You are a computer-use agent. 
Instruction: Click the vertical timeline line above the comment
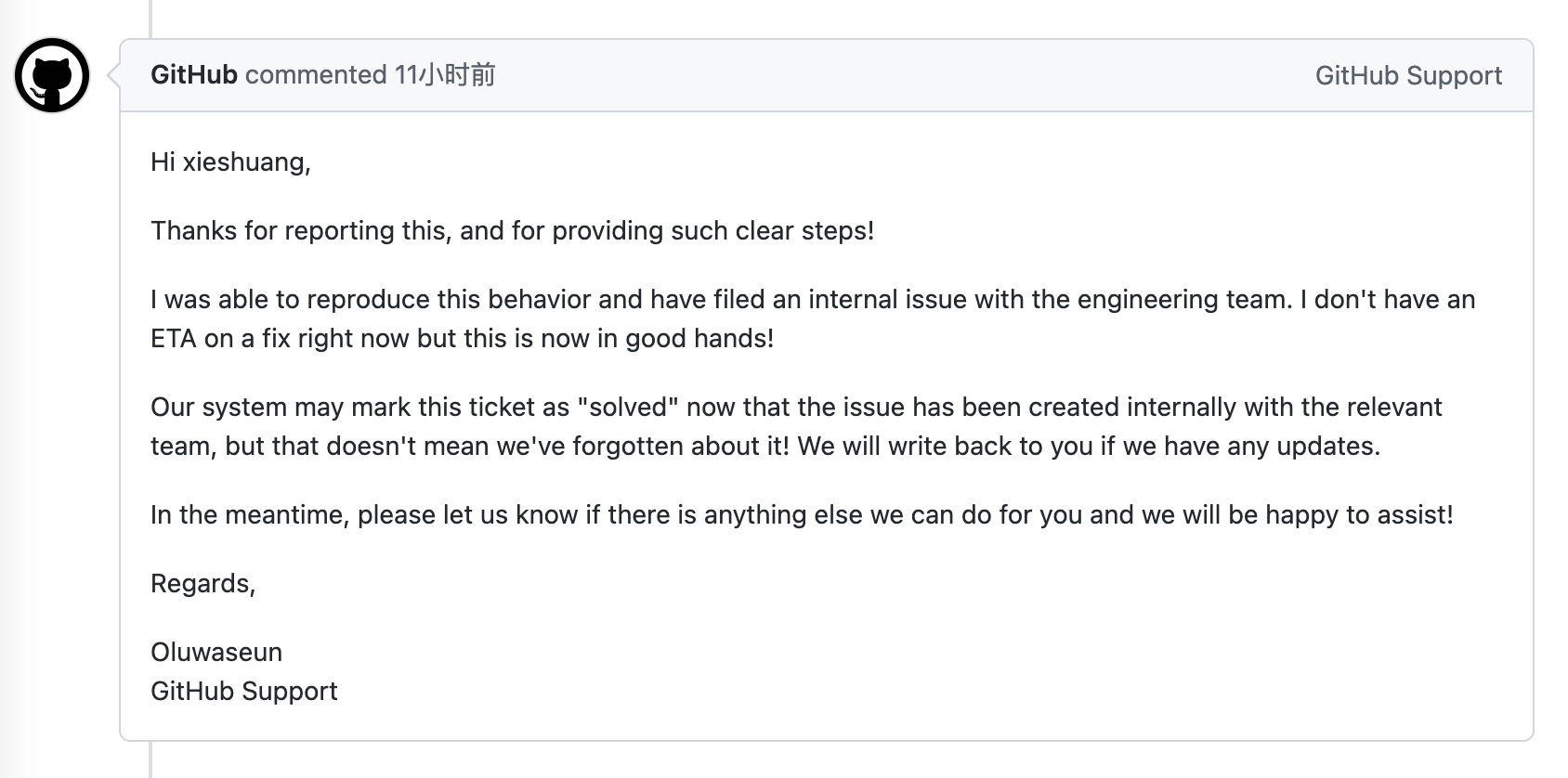(x=150, y=17)
